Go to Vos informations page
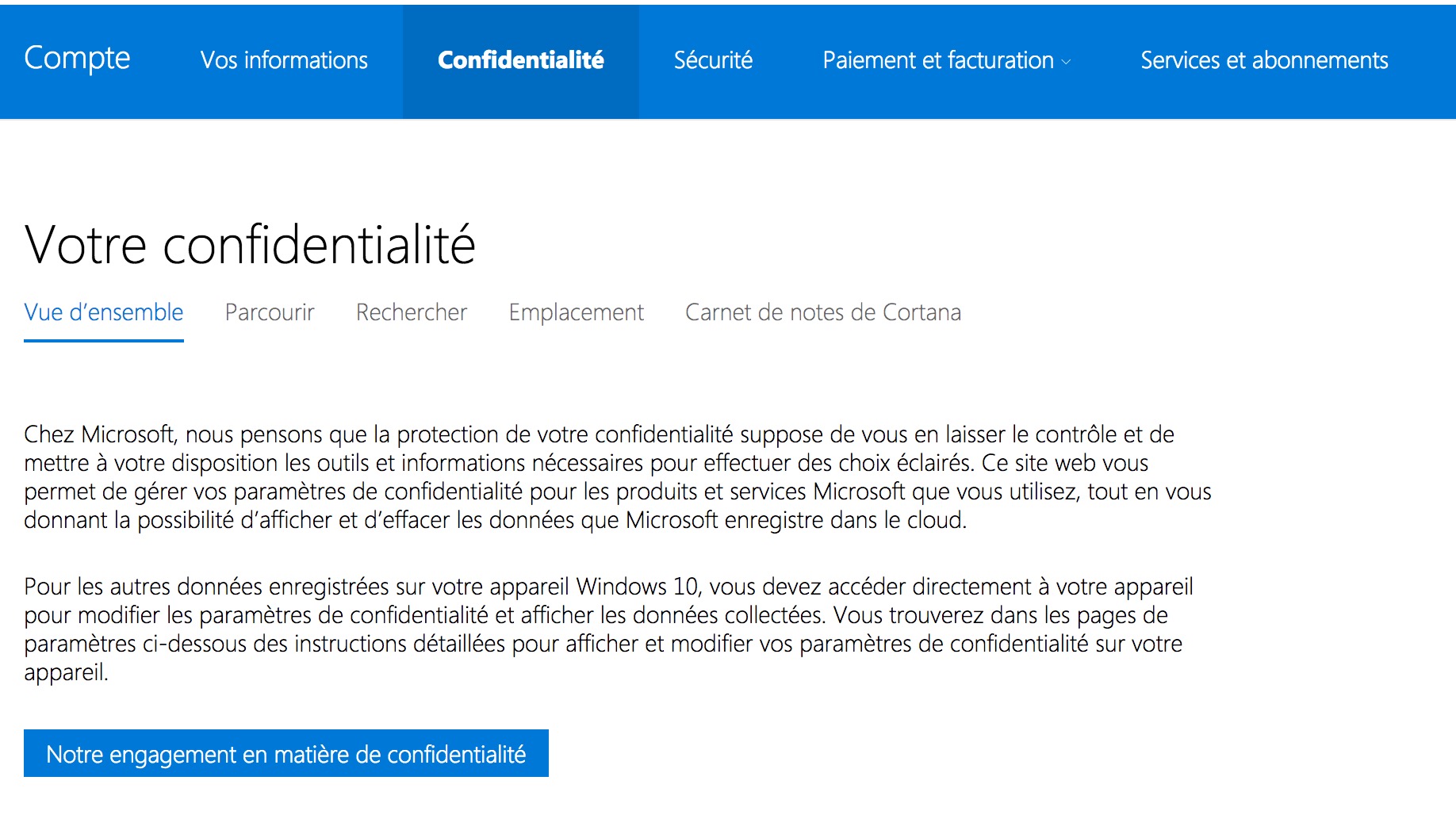 click(284, 60)
